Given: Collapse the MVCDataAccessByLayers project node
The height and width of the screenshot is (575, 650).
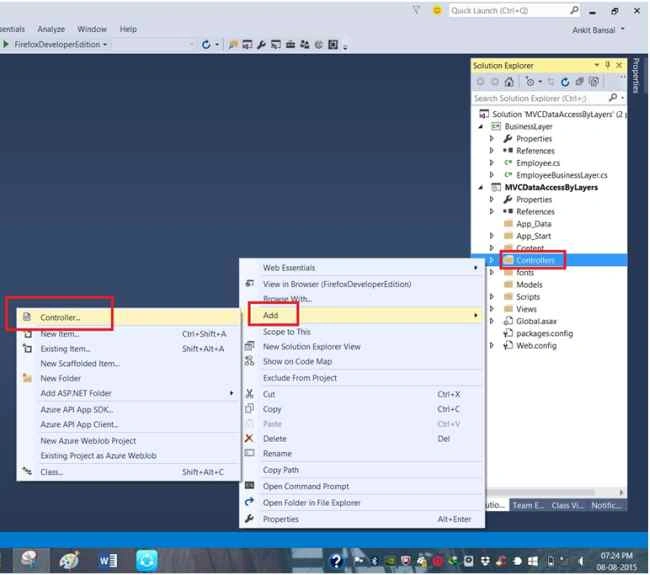Looking at the screenshot, I should 481,187.
